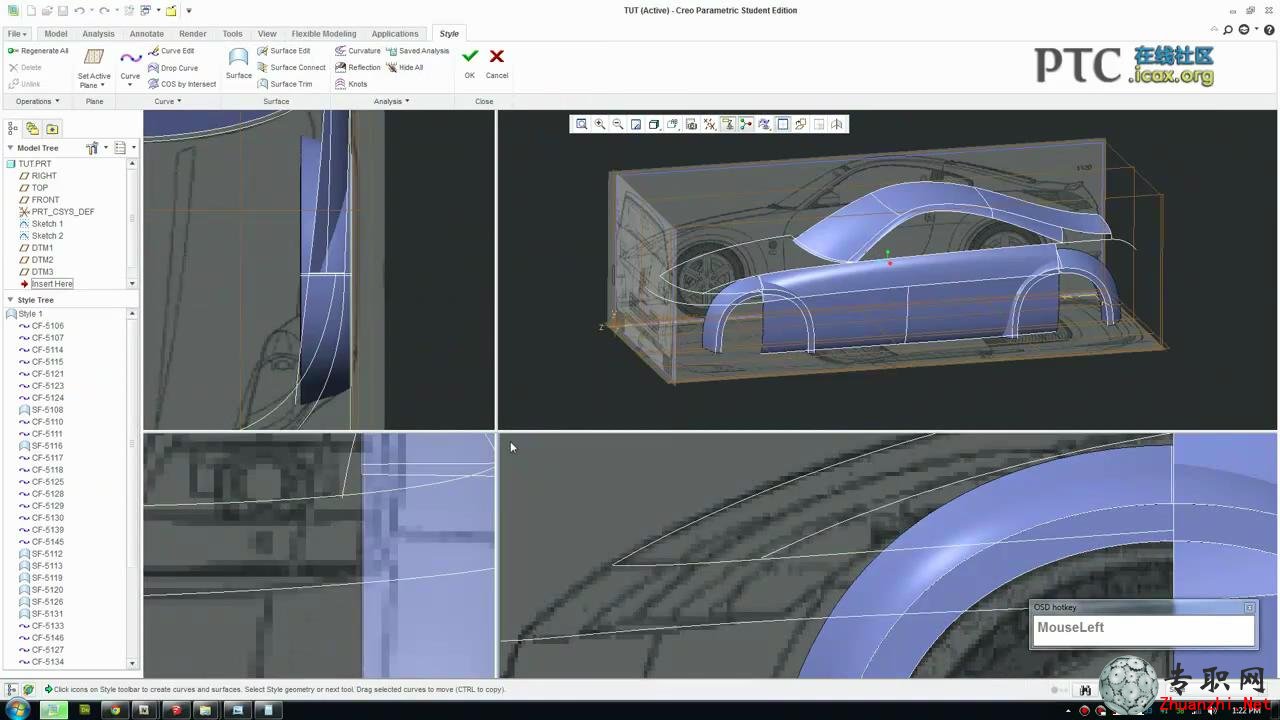This screenshot has width=1280, height=720.
Task: Click the Refit view icon
Action: click(581, 124)
